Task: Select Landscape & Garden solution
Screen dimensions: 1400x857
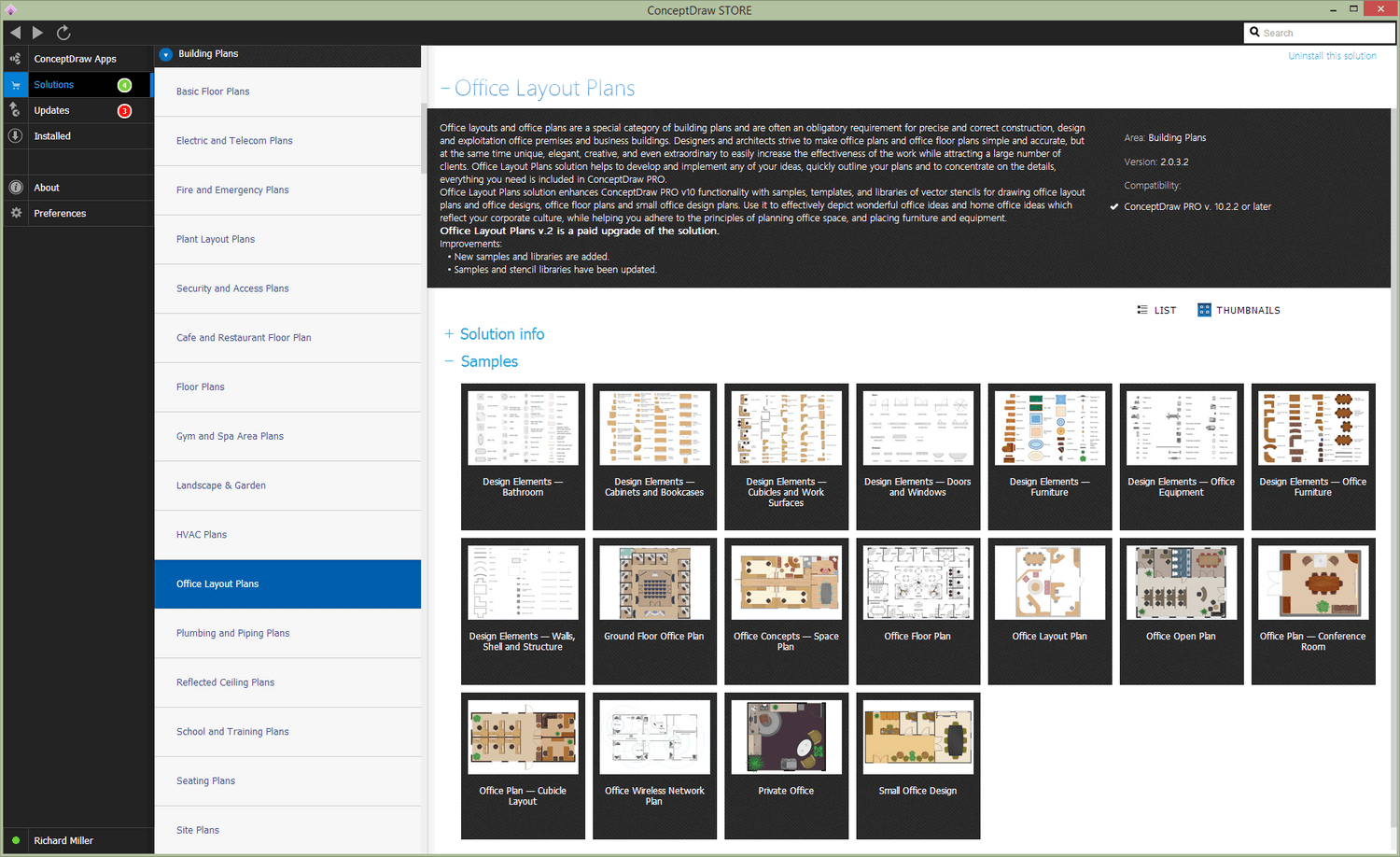Action: [287, 485]
